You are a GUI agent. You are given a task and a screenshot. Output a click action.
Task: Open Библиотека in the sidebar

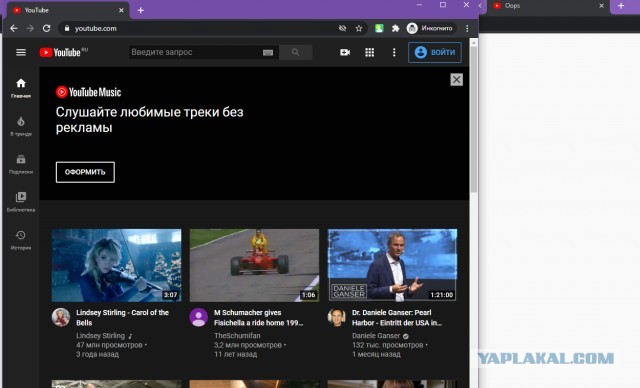pyautogui.click(x=21, y=202)
